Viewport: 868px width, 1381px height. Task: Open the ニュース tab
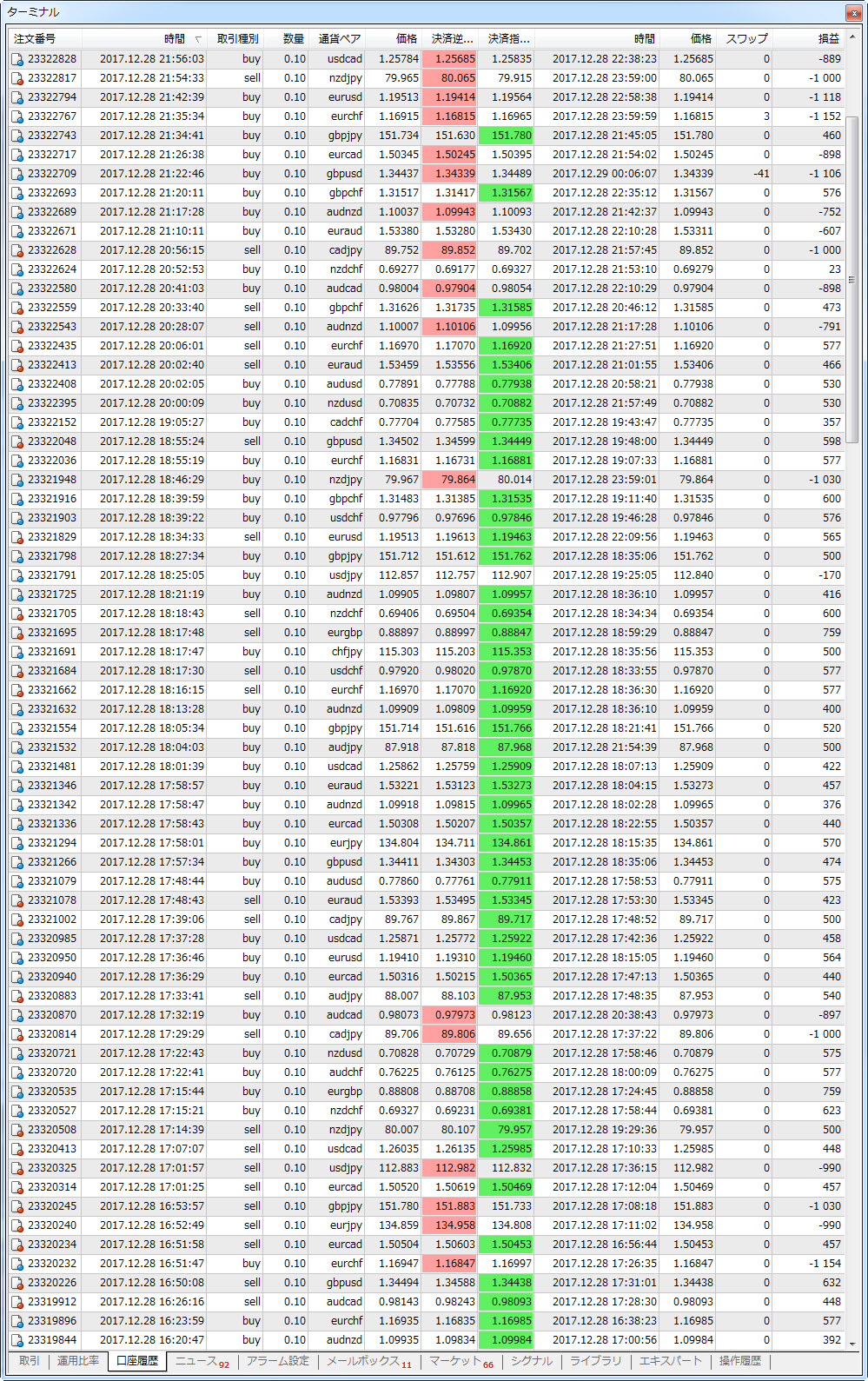[202, 1361]
